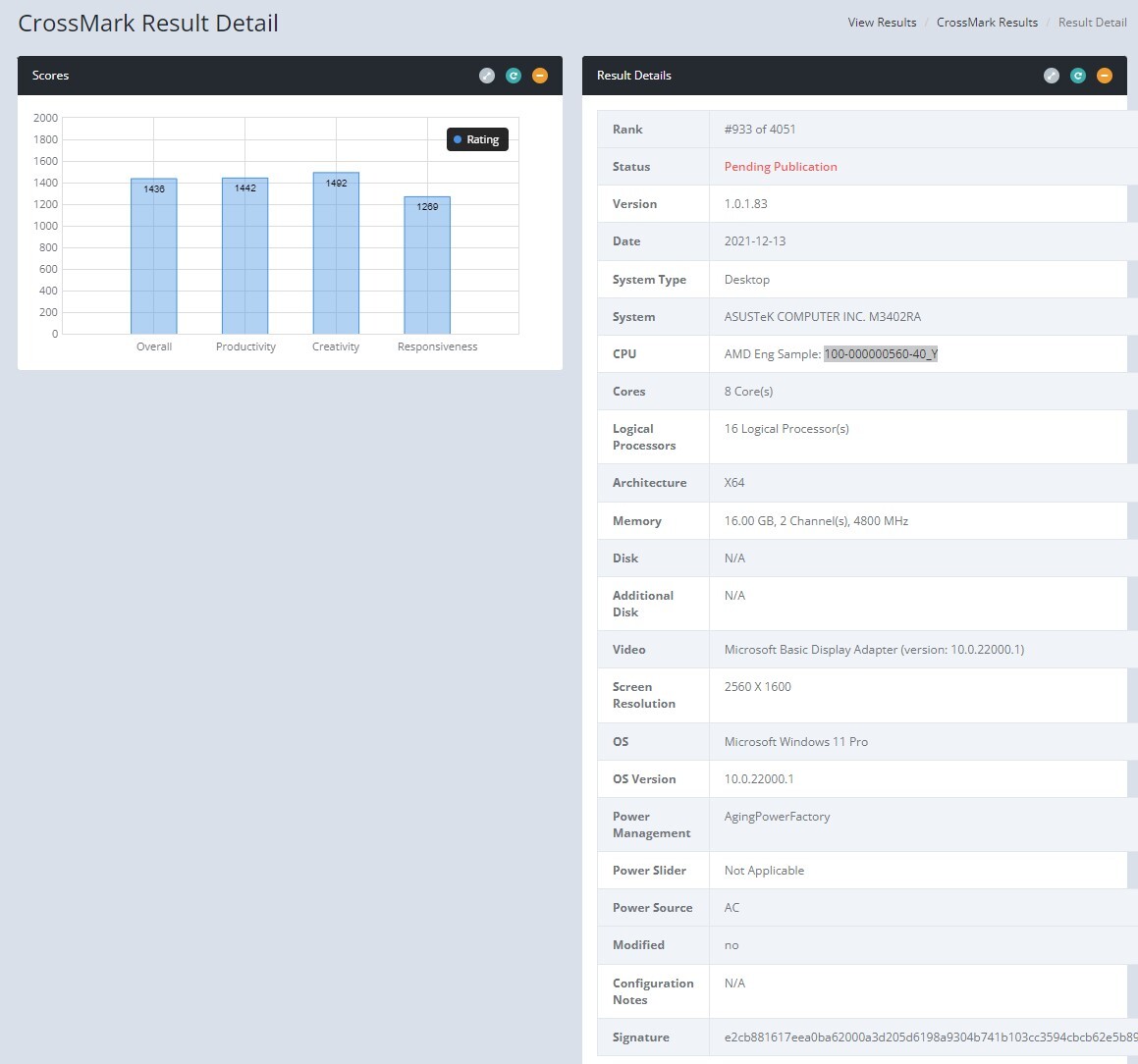Image resolution: width=1138 pixels, height=1064 pixels.
Task: Click the Result Detail breadcrumb item
Action: 1092,23
